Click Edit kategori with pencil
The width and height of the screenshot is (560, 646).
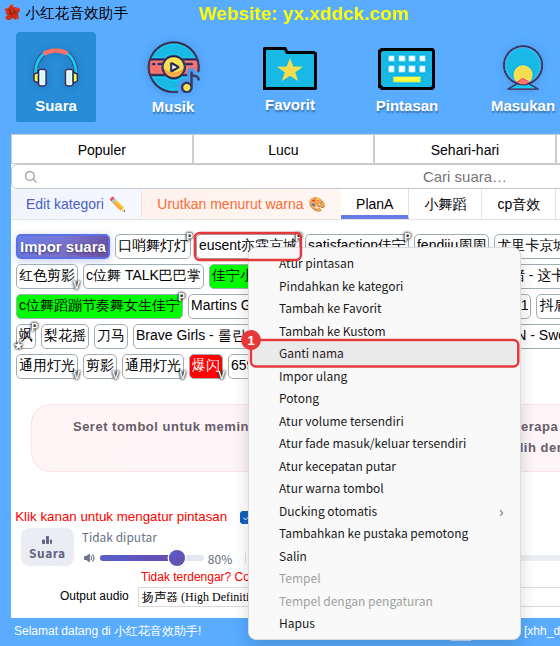click(x=76, y=204)
